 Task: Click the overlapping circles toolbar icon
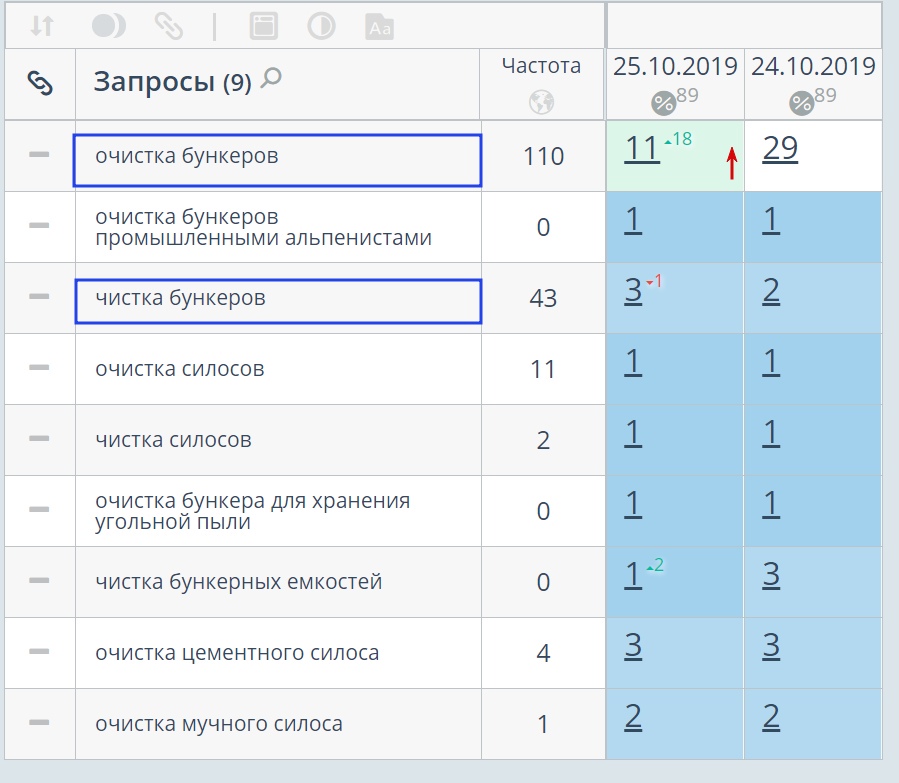click(x=108, y=26)
